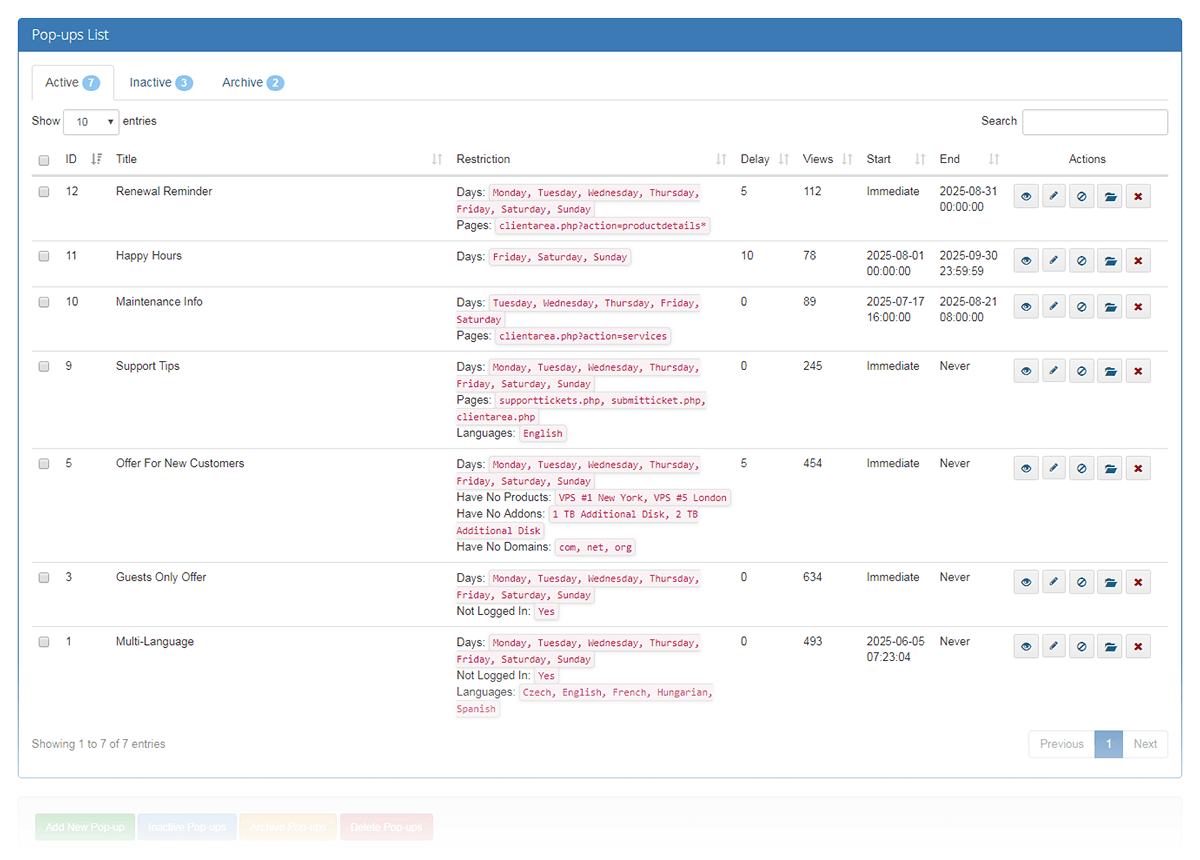Screen dimensions: 1200x860
Task: Edit the Support Tips pop-up (pencil icon)
Action: click(1054, 371)
